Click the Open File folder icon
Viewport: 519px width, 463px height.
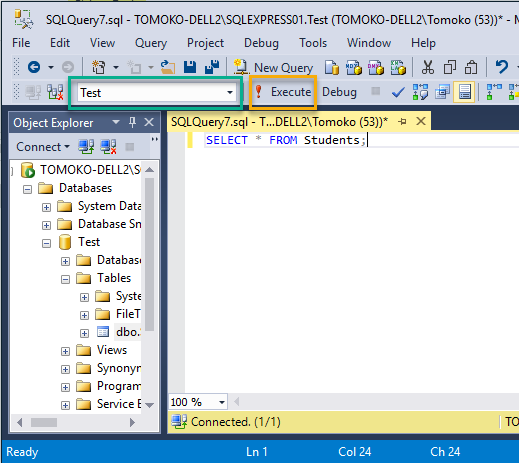point(168,67)
